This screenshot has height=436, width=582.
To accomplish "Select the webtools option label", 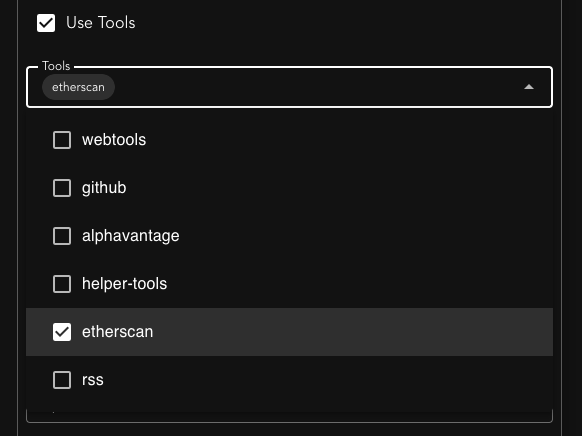I will click(x=114, y=140).
